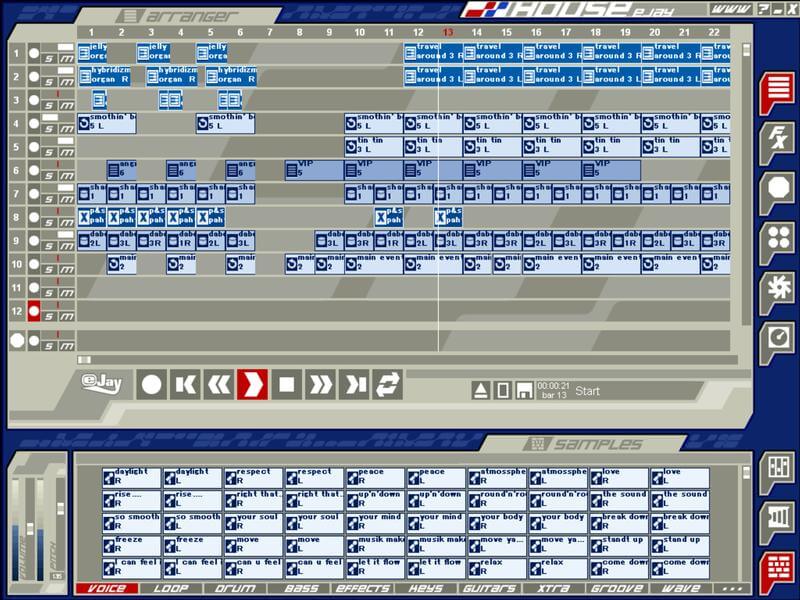800x600 pixels.
Task: Mute track 1 with its M button
Action: point(66,57)
